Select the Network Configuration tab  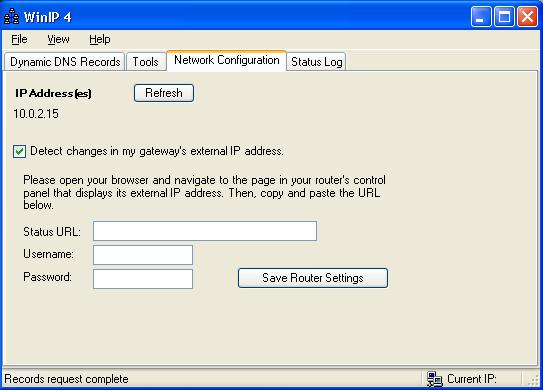pos(226,60)
